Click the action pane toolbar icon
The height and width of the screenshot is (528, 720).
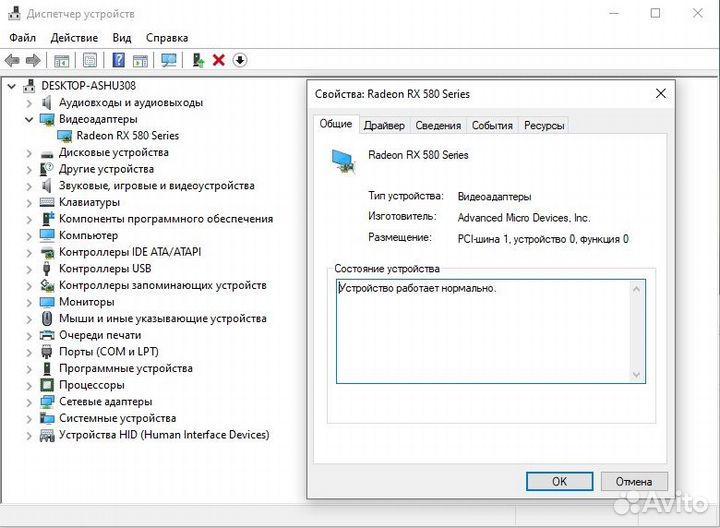(x=141, y=60)
